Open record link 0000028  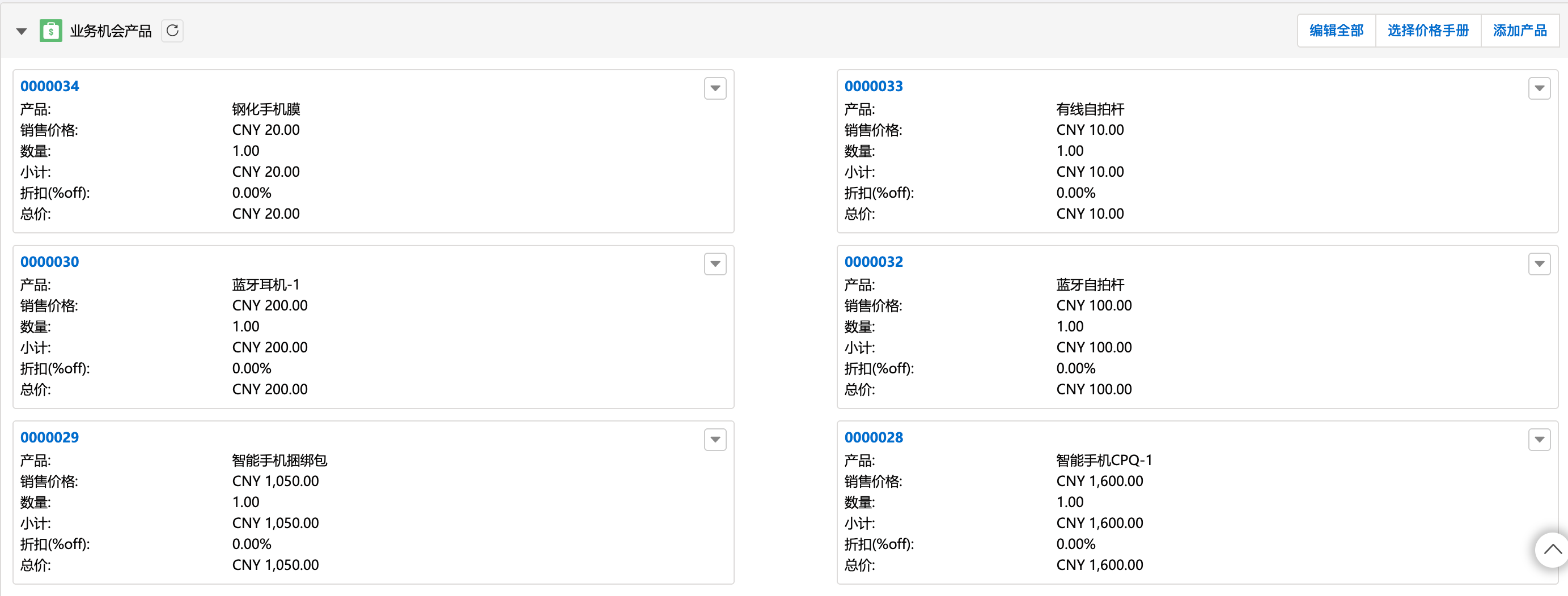pos(874,437)
